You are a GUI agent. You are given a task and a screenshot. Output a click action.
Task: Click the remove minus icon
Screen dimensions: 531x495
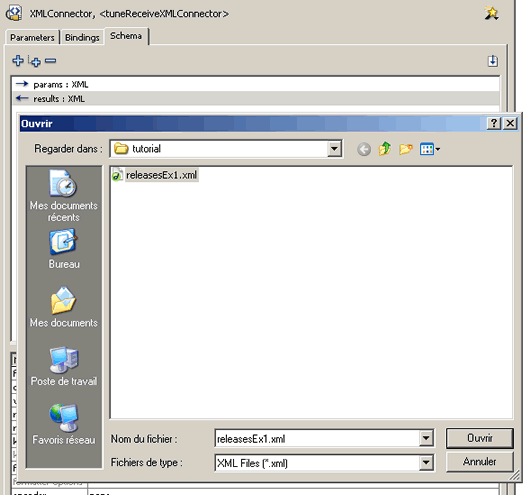click(x=50, y=61)
